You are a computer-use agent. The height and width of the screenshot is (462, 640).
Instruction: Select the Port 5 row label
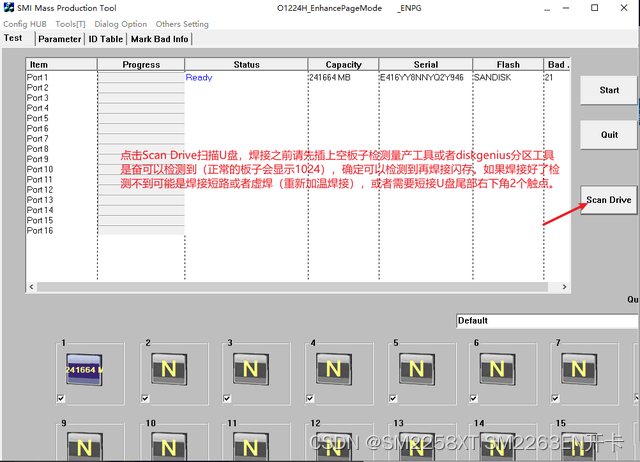coord(38,118)
